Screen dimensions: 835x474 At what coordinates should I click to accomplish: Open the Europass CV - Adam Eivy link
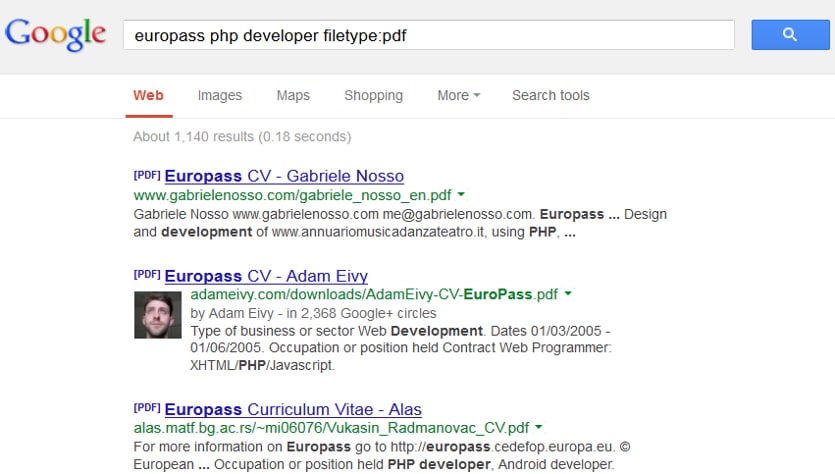click(x=266, y=276)
